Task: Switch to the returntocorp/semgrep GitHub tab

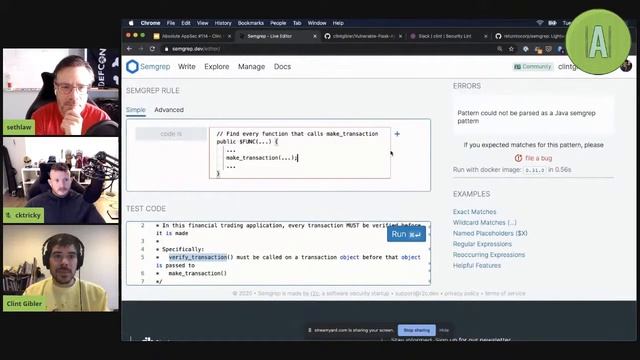Action: tap(531, 36)
